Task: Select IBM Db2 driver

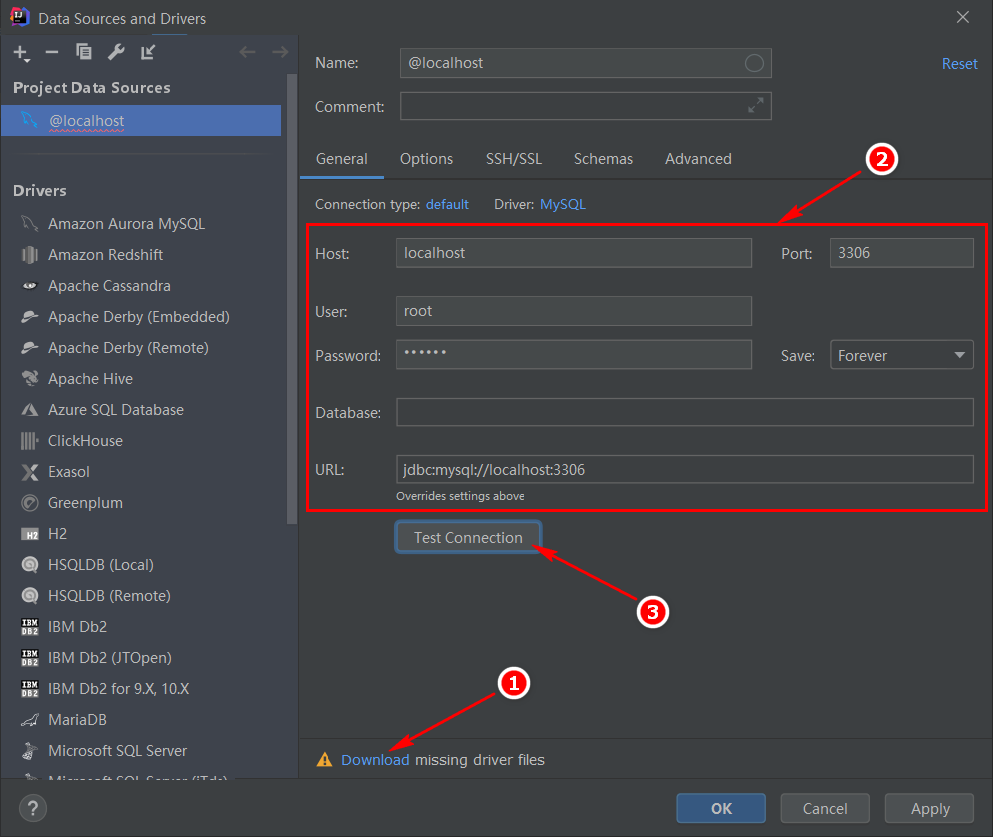Action: (x=77, y=627)
